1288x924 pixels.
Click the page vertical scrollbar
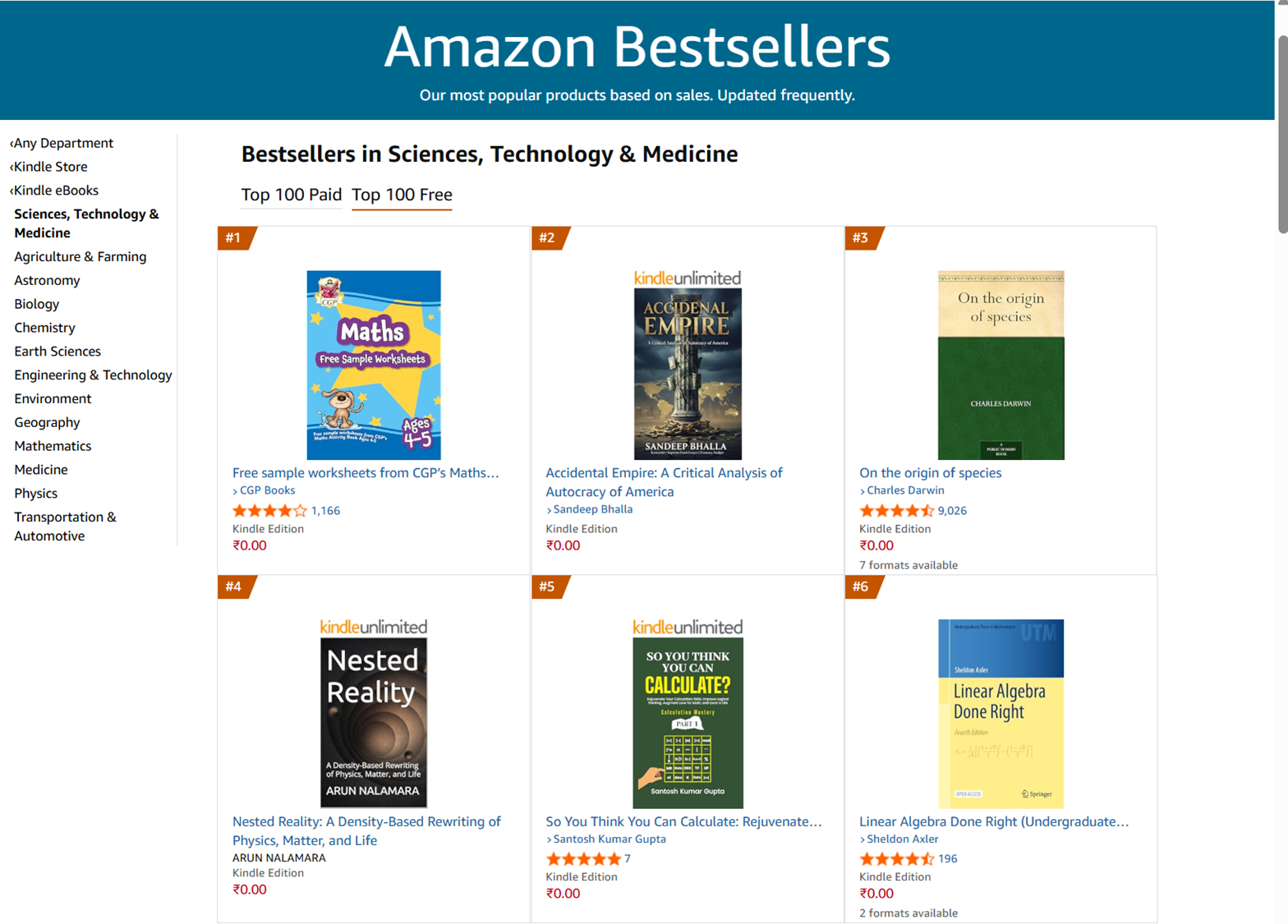pos(1281,131)
